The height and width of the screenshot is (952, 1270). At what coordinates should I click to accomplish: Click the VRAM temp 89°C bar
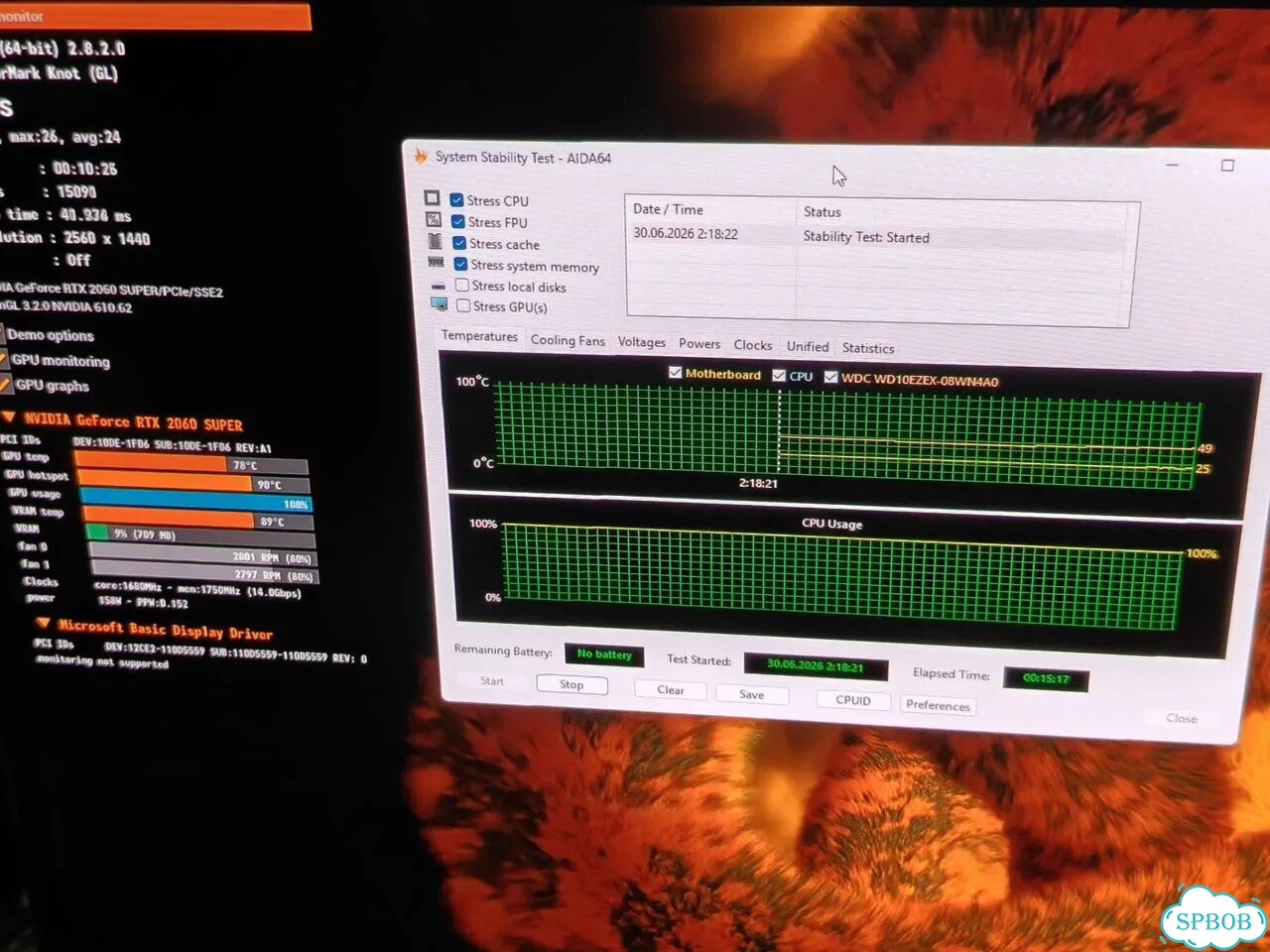197,520
